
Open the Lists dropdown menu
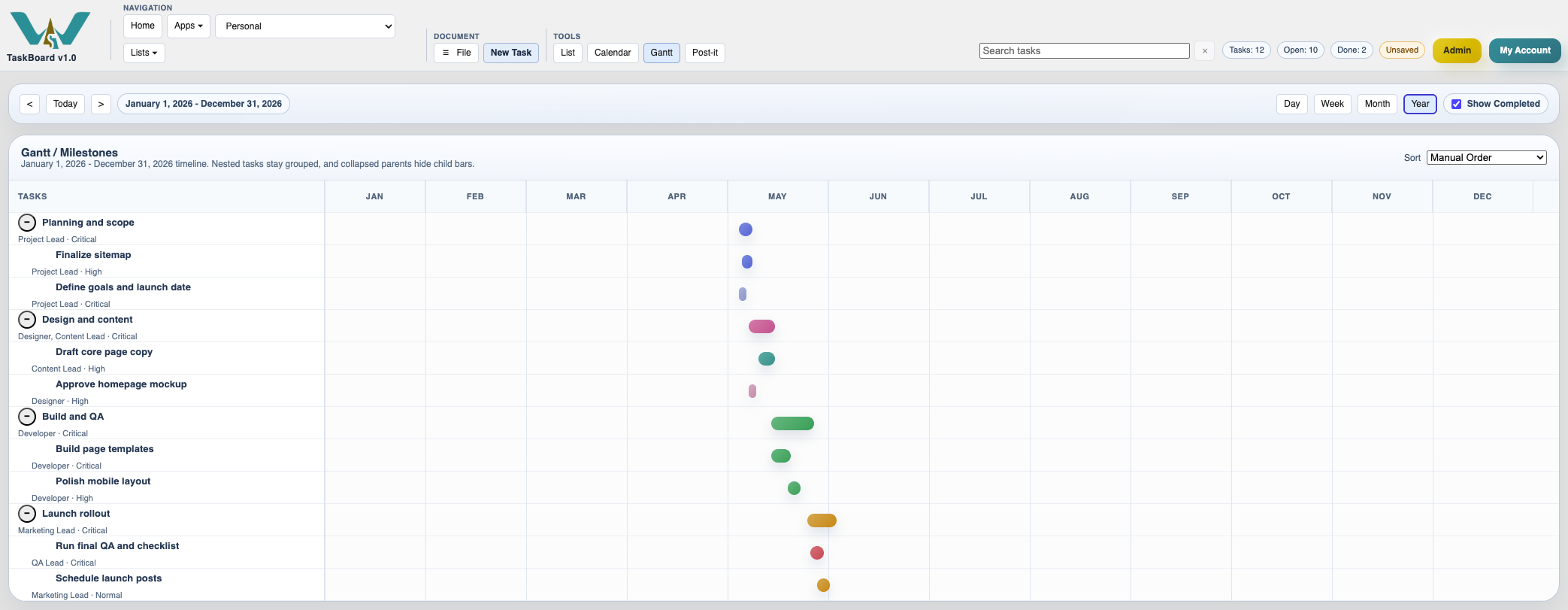pyautogui.click(x=144, y=53)
